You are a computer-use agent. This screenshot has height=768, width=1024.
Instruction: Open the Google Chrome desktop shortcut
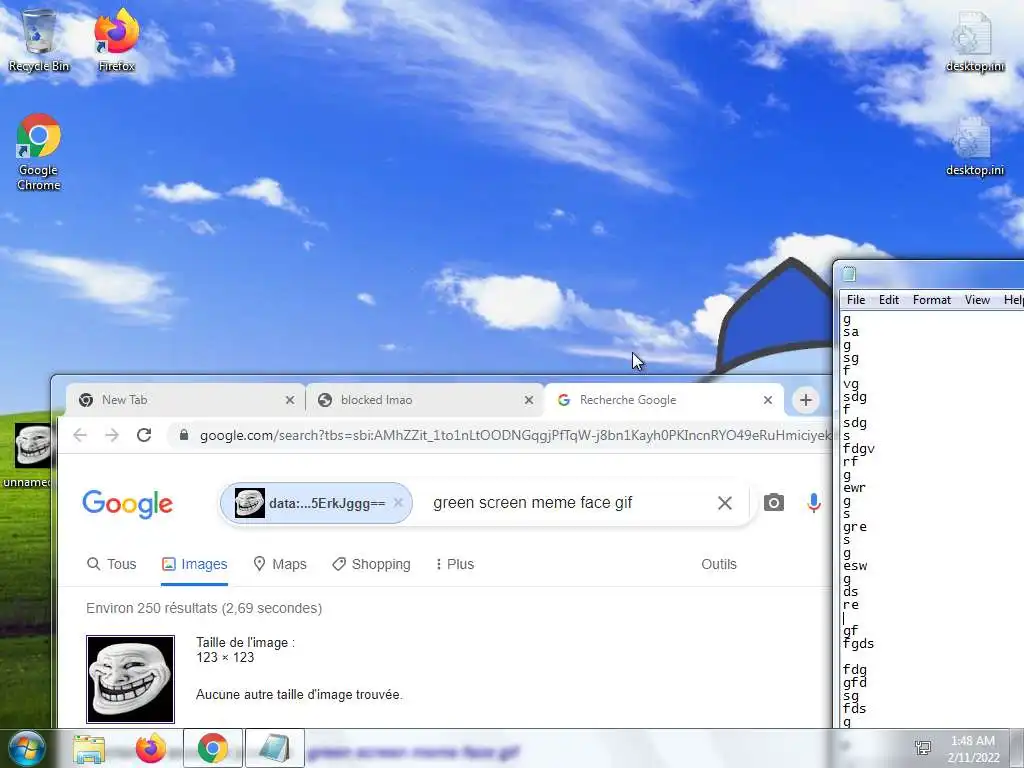click(x=39, y=152)
